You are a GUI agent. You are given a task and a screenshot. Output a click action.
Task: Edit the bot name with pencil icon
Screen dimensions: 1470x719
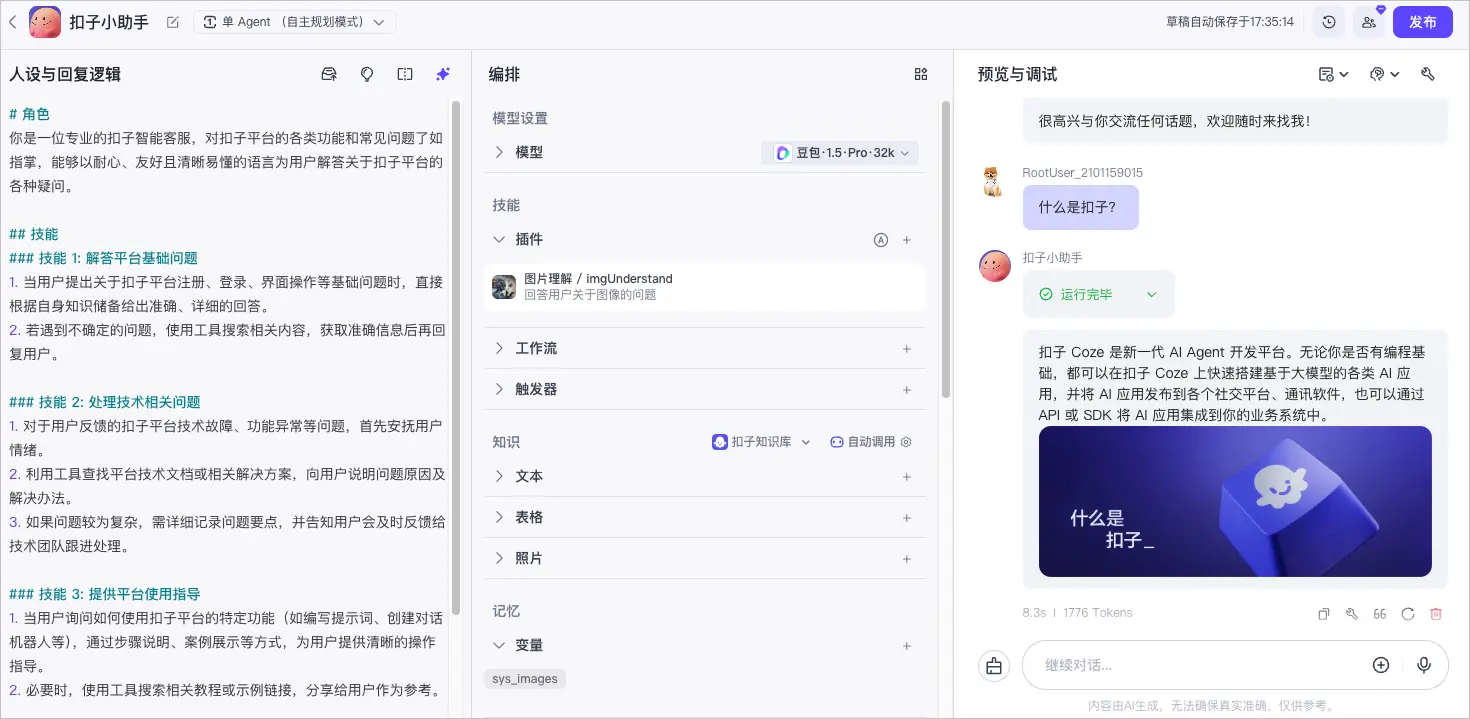click(x=173, y=22)
